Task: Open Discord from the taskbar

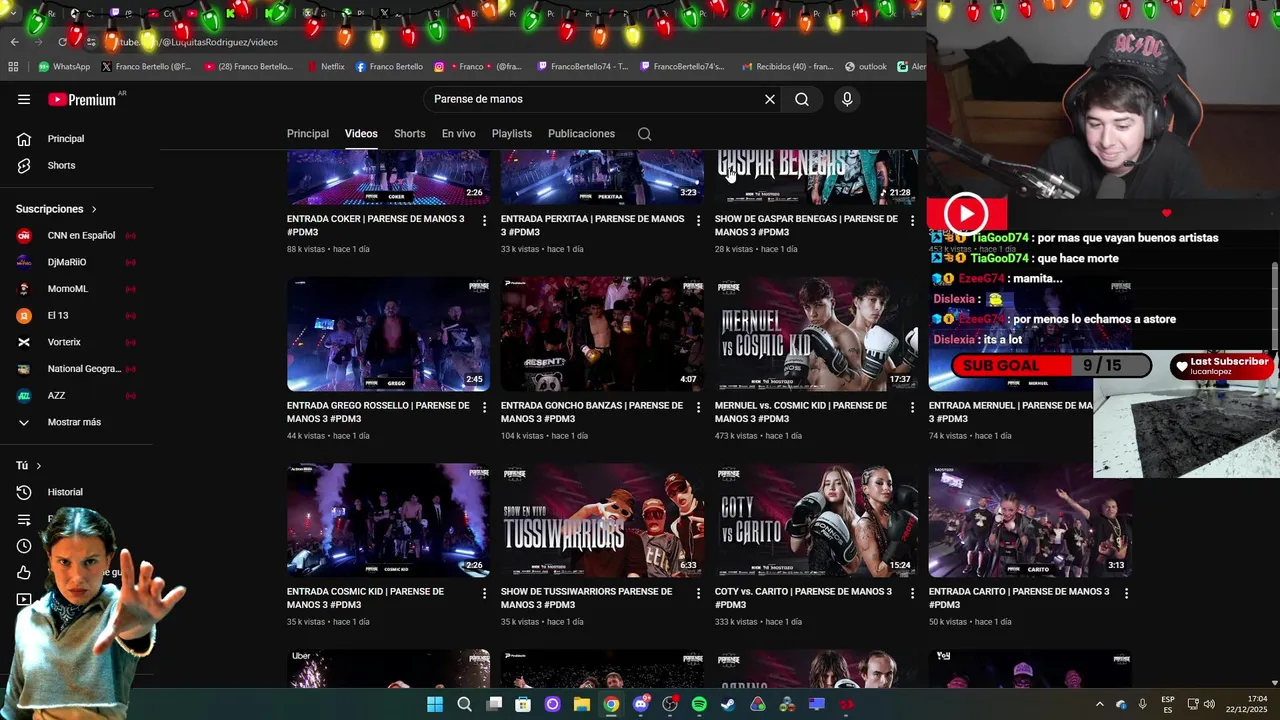Action: (x=641, y=704)
